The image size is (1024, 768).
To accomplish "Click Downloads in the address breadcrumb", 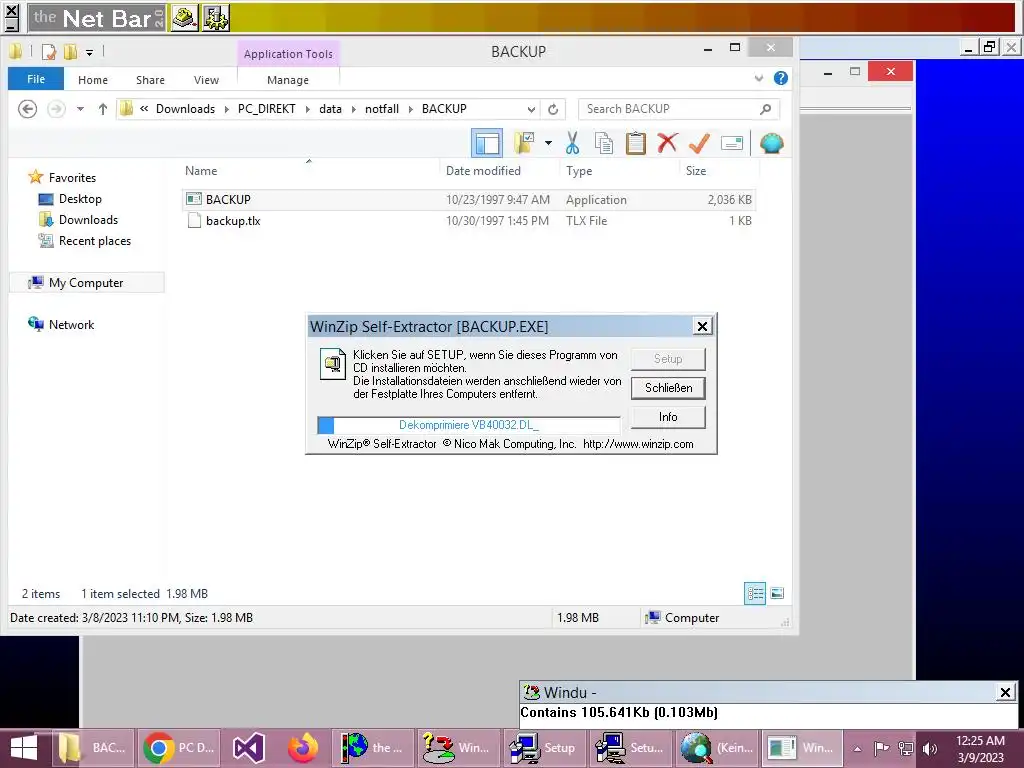I will coord(185,109).
